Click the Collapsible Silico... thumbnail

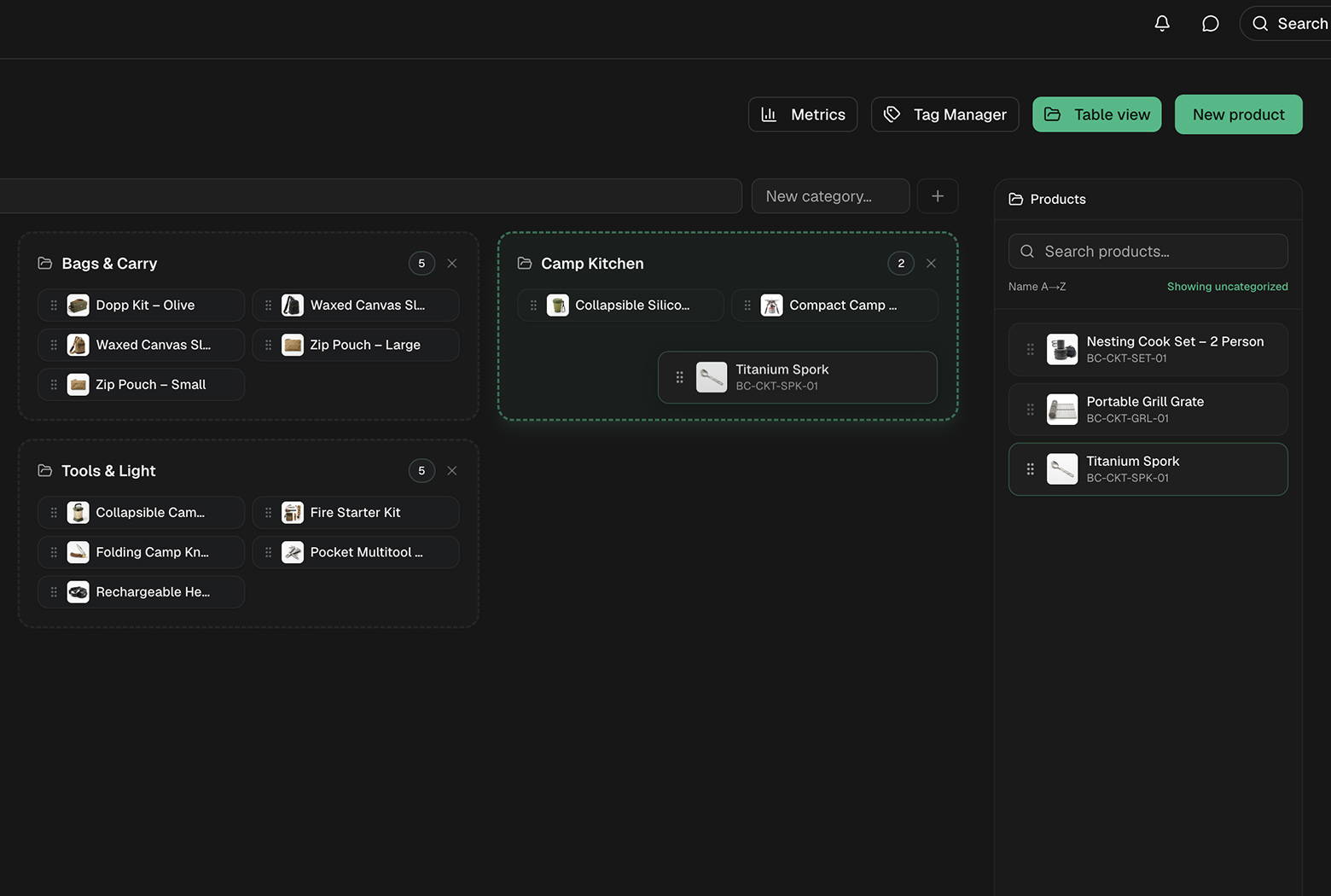(558, 305)
